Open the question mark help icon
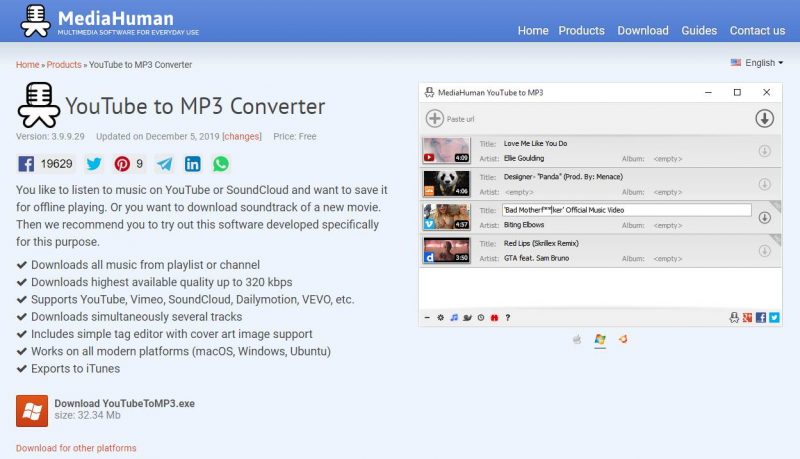 point(508,317)
